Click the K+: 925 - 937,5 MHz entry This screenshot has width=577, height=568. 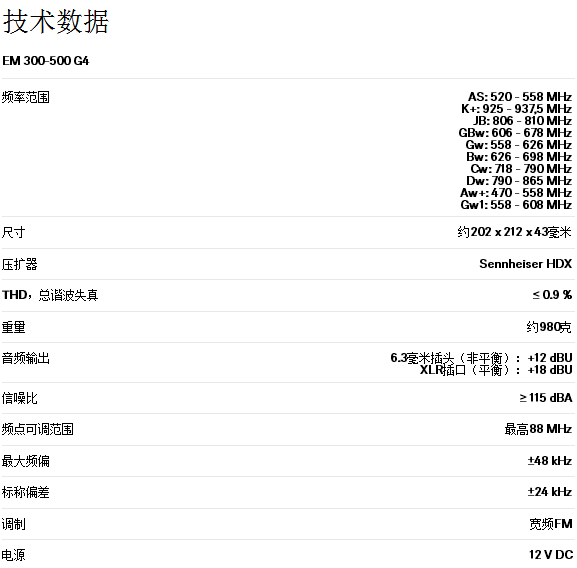point(517,109)
